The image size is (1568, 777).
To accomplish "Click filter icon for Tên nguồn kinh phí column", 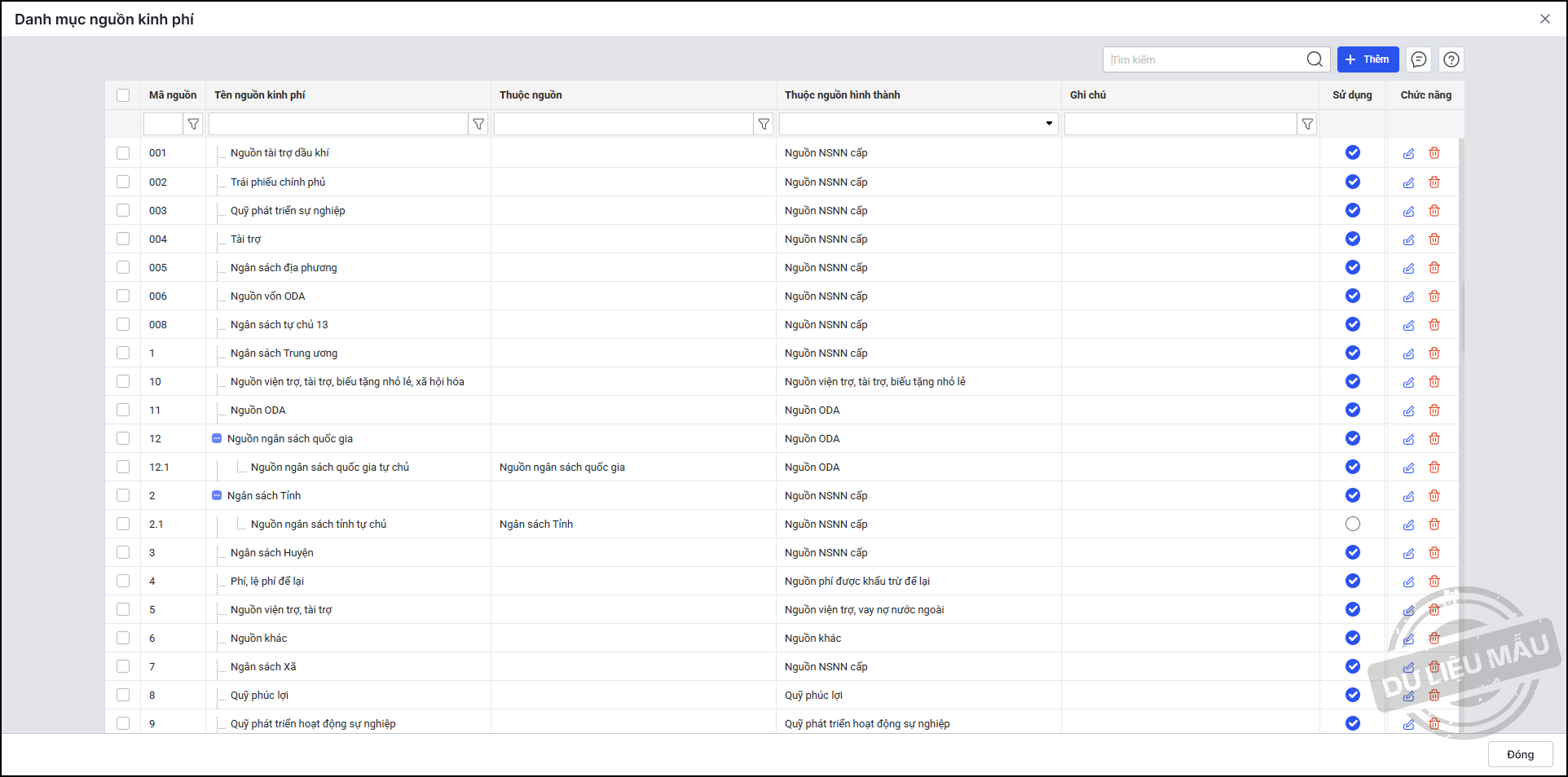I will [x=478, y=124].
